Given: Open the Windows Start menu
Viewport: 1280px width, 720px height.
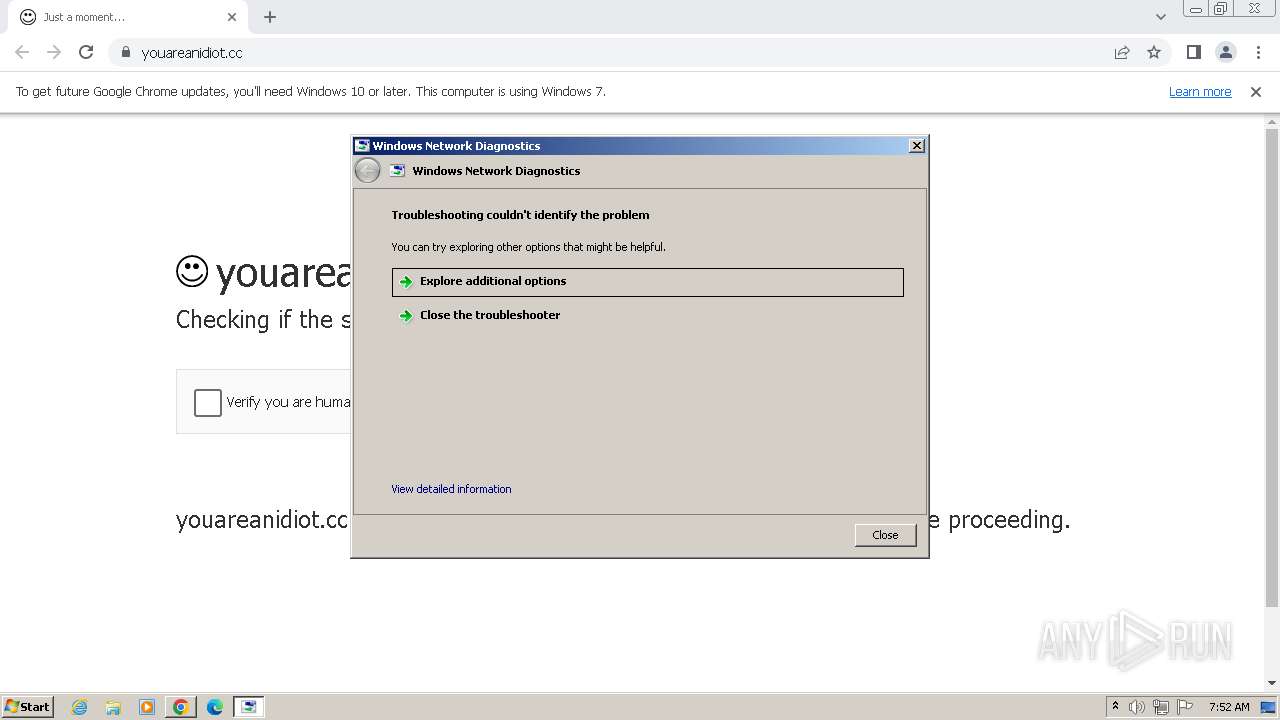Looking at the screenshot, I should pyautogui.click(x=28, y=707).
